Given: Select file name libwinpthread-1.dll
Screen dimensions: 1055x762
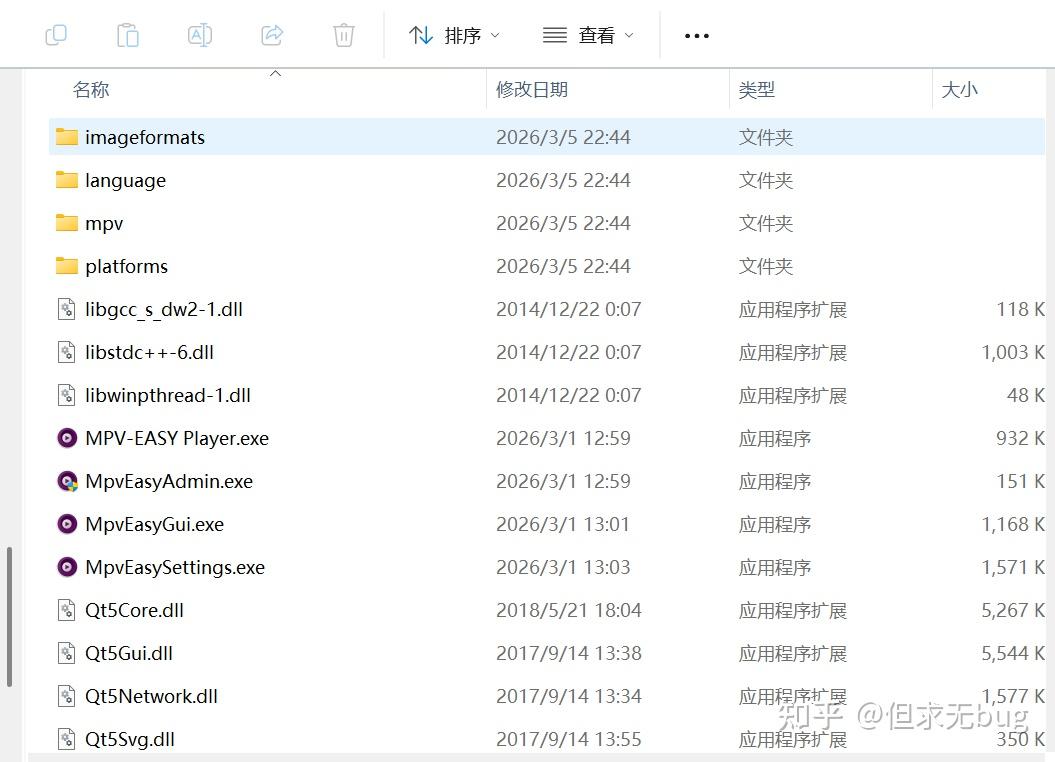Looking at the screenshot, I should click(x=168, y=395).
